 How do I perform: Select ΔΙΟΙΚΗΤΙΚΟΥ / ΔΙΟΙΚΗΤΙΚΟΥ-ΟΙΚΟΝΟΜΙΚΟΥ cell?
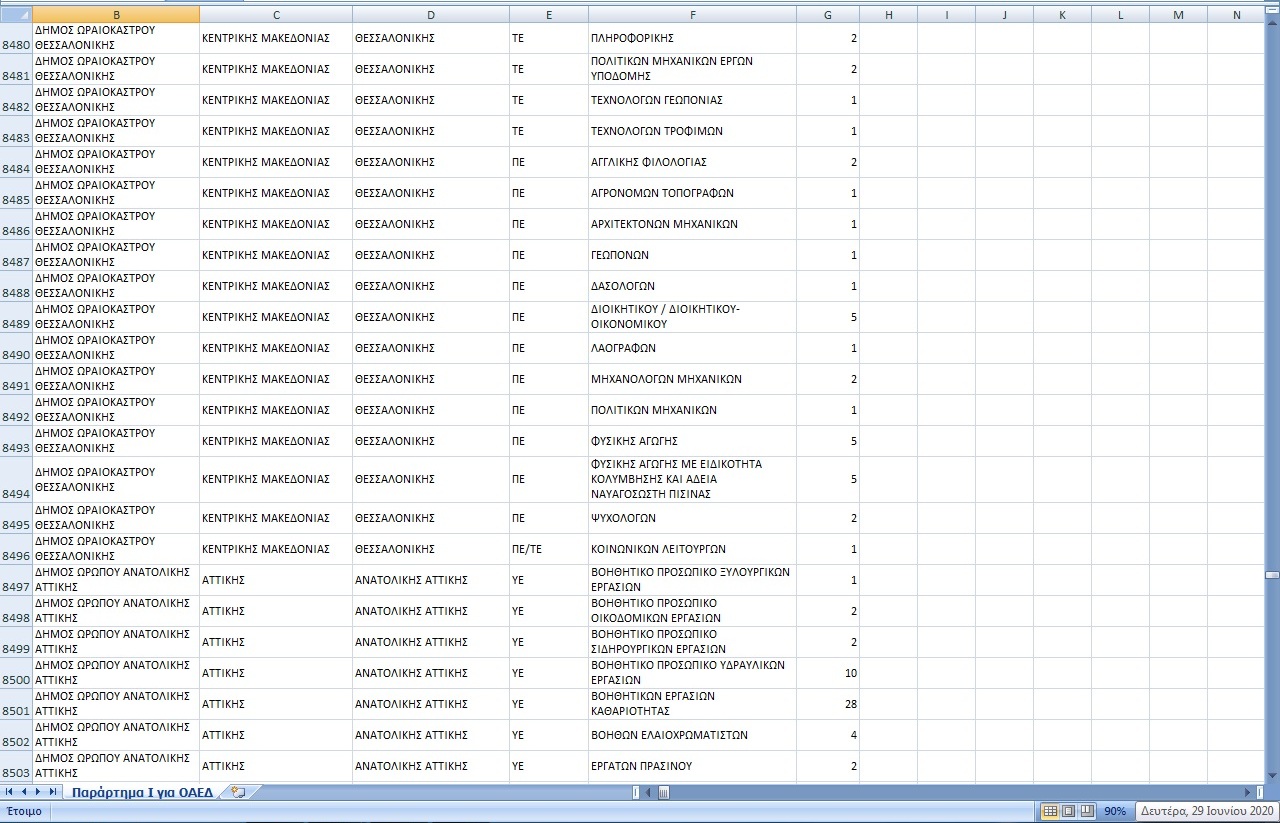pyautogui.click(x=693, y=317)
